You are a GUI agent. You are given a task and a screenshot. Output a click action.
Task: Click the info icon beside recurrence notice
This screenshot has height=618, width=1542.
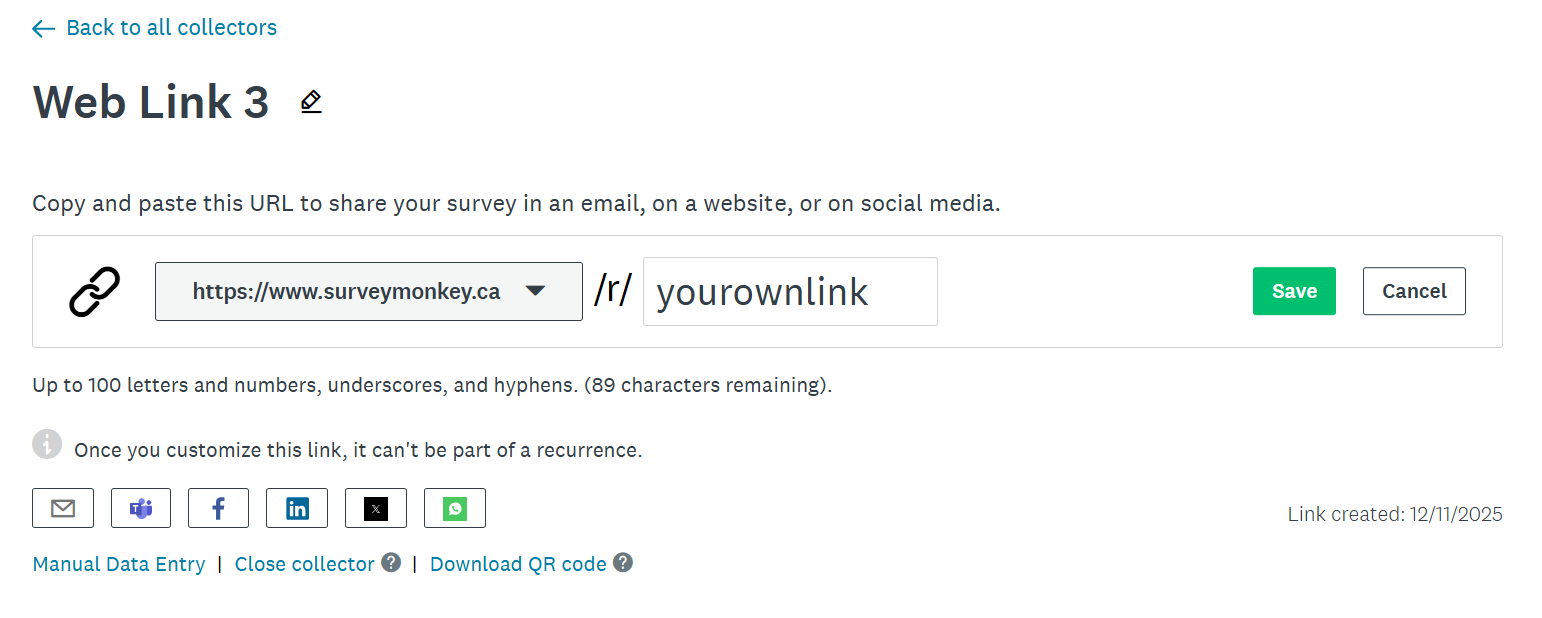click(x=47, y=444)
